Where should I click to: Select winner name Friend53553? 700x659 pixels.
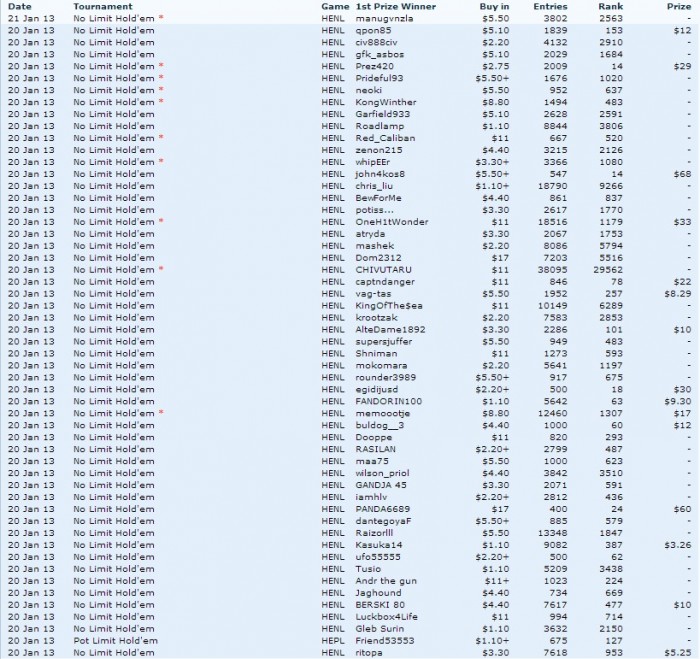coord(385,642)
